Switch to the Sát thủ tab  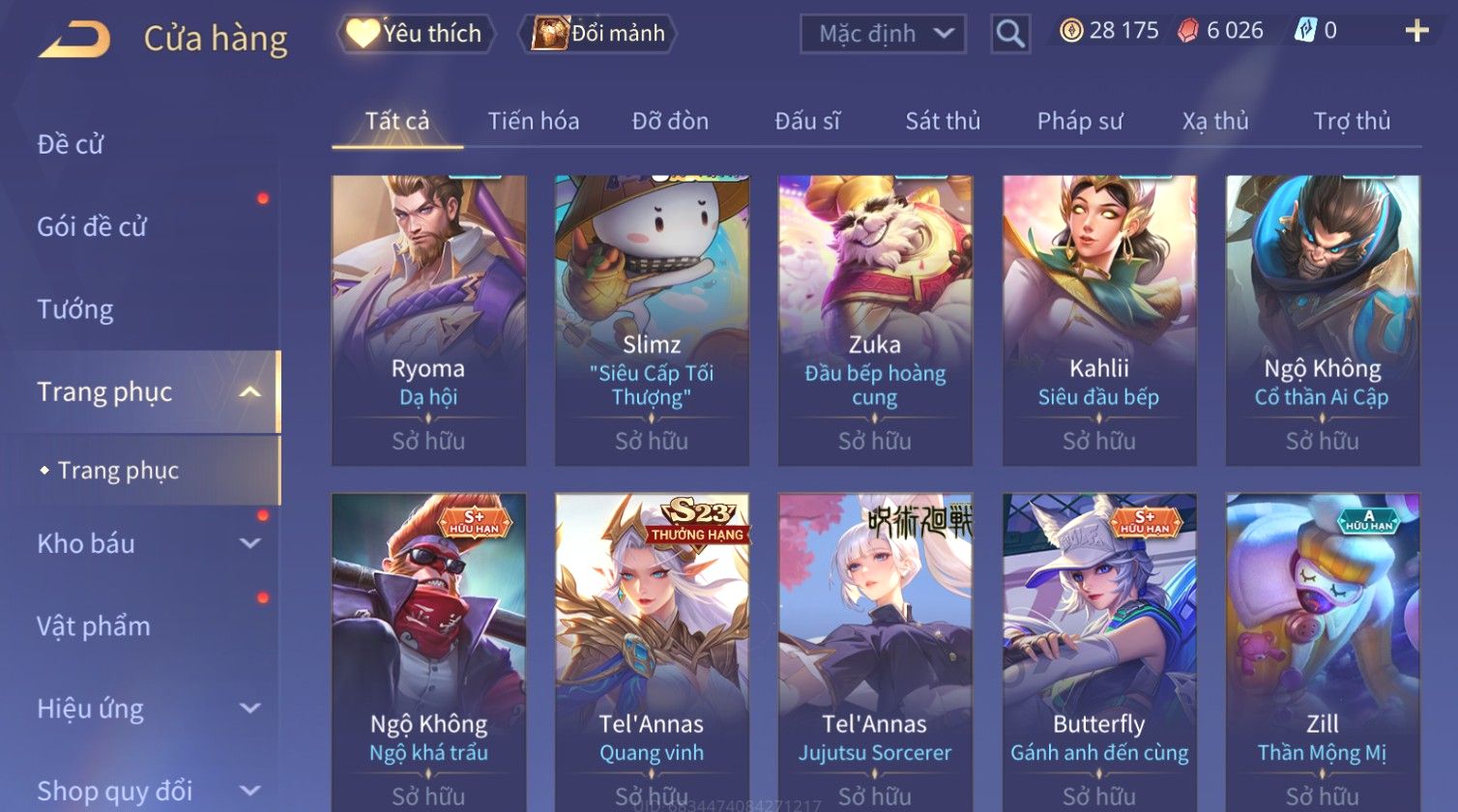tap(943, 121)
